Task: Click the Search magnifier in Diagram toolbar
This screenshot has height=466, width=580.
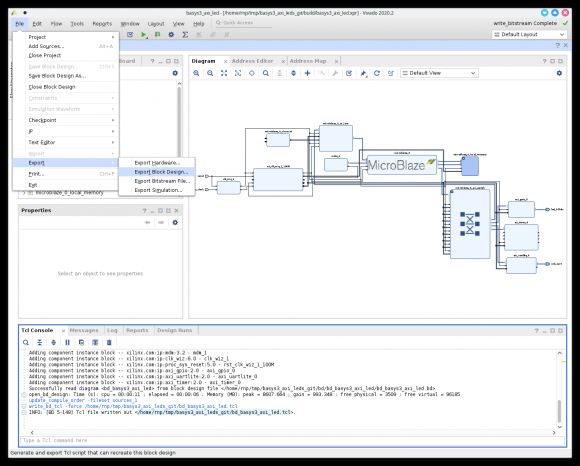Action: [x=266, y=73]
